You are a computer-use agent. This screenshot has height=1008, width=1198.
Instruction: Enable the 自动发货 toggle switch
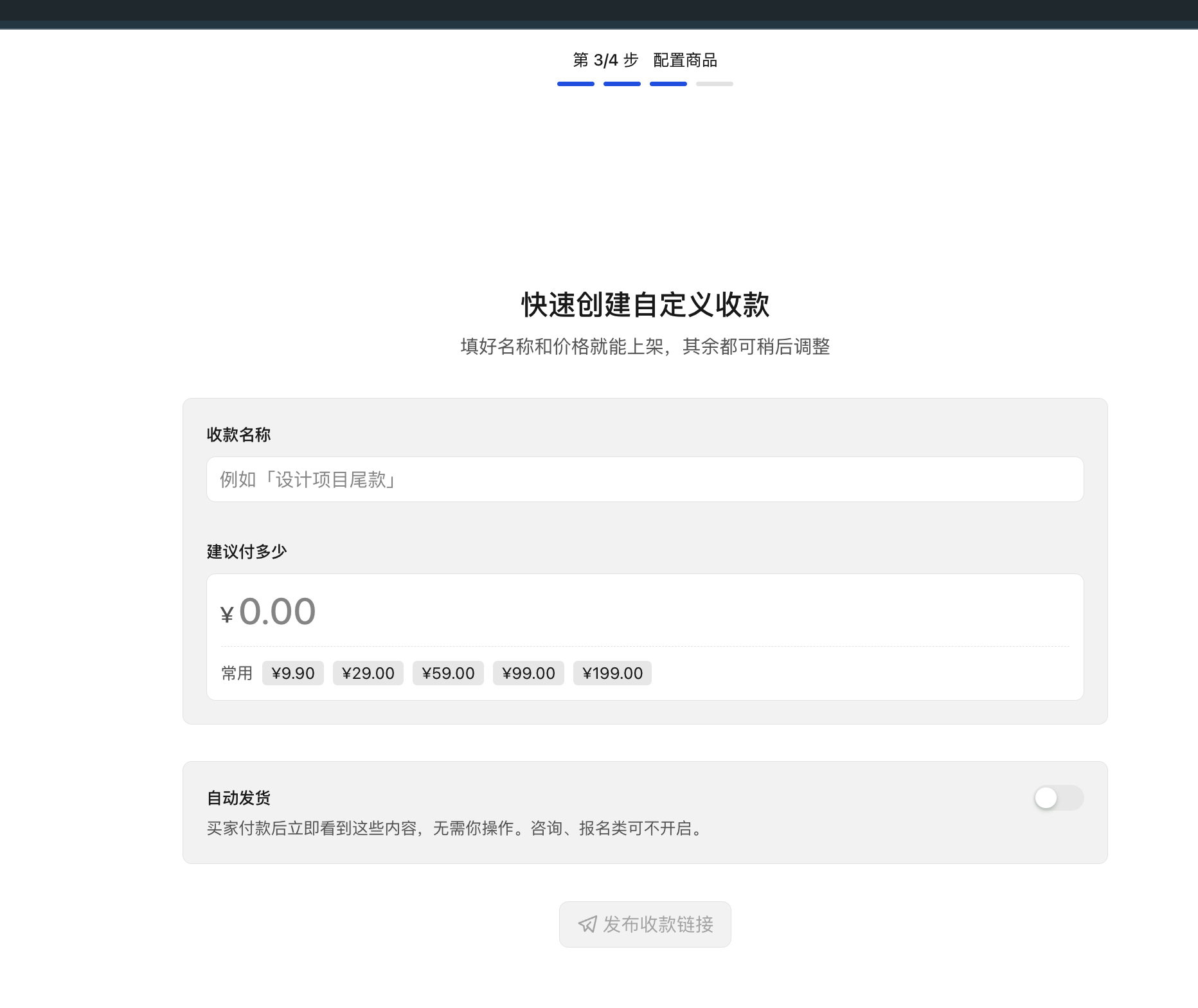coord(1059,798)
